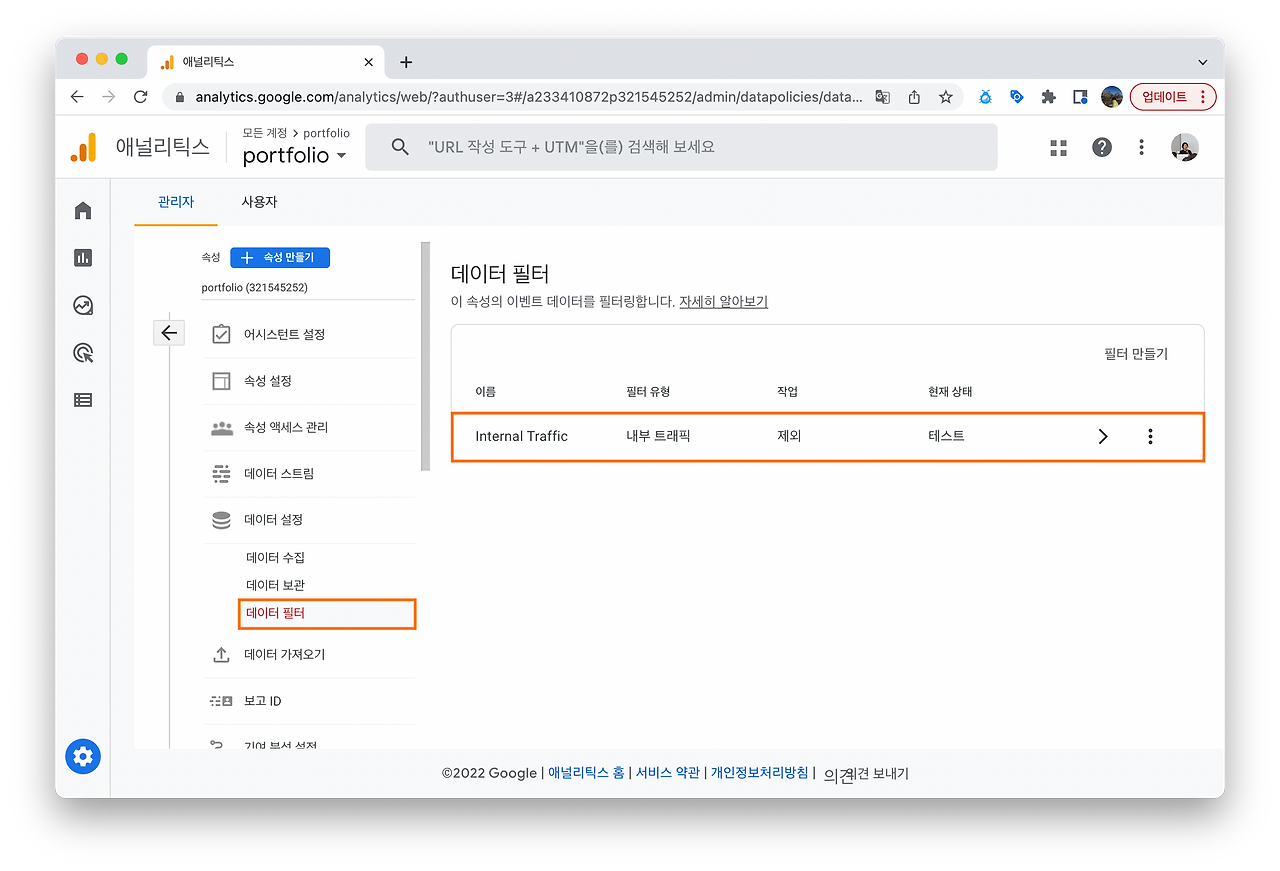This screenshot has width=1280, height=871.
Task: Switch to the 사용자 tab
Action: [259, 202]
